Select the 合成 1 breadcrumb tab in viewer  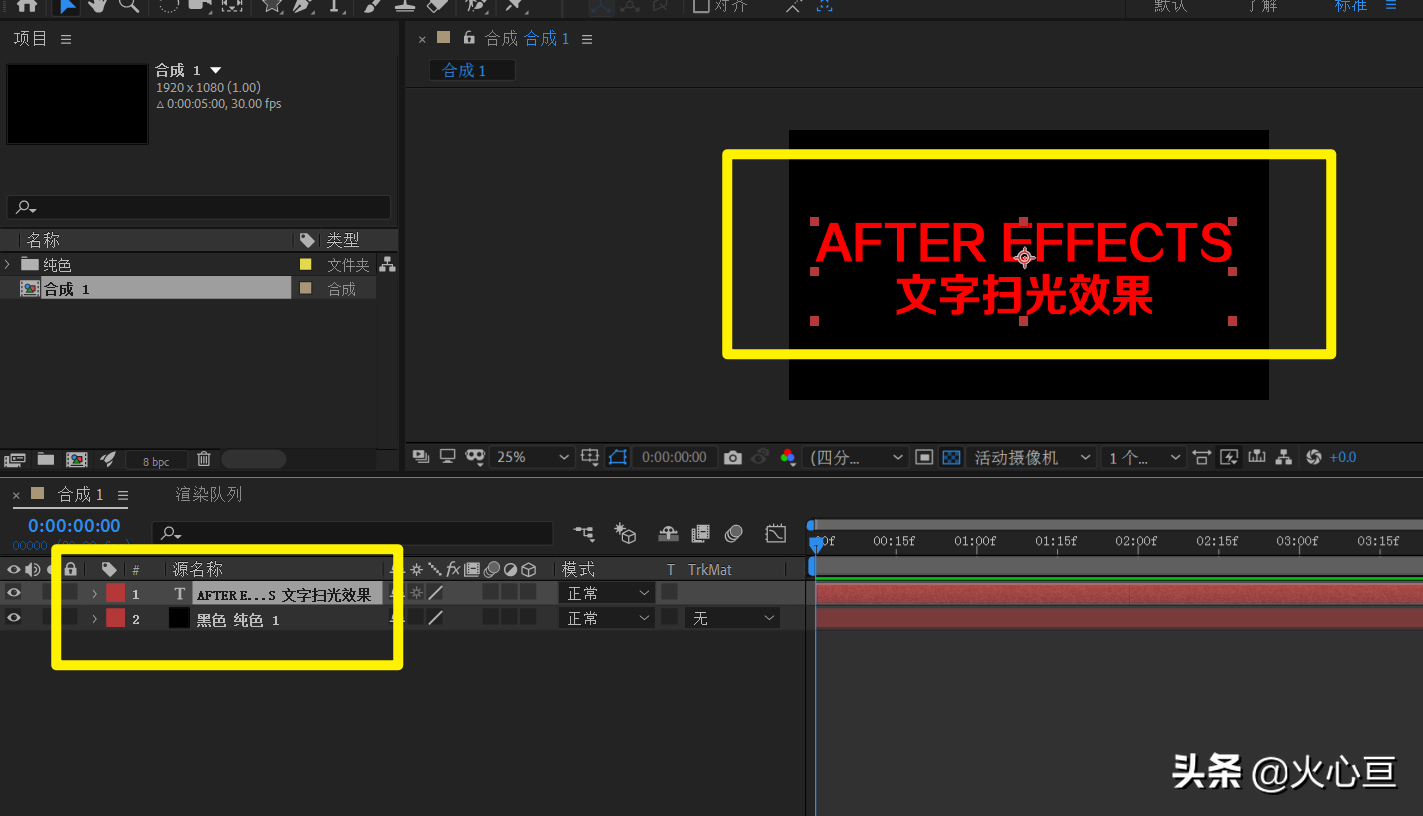(472, 70)
